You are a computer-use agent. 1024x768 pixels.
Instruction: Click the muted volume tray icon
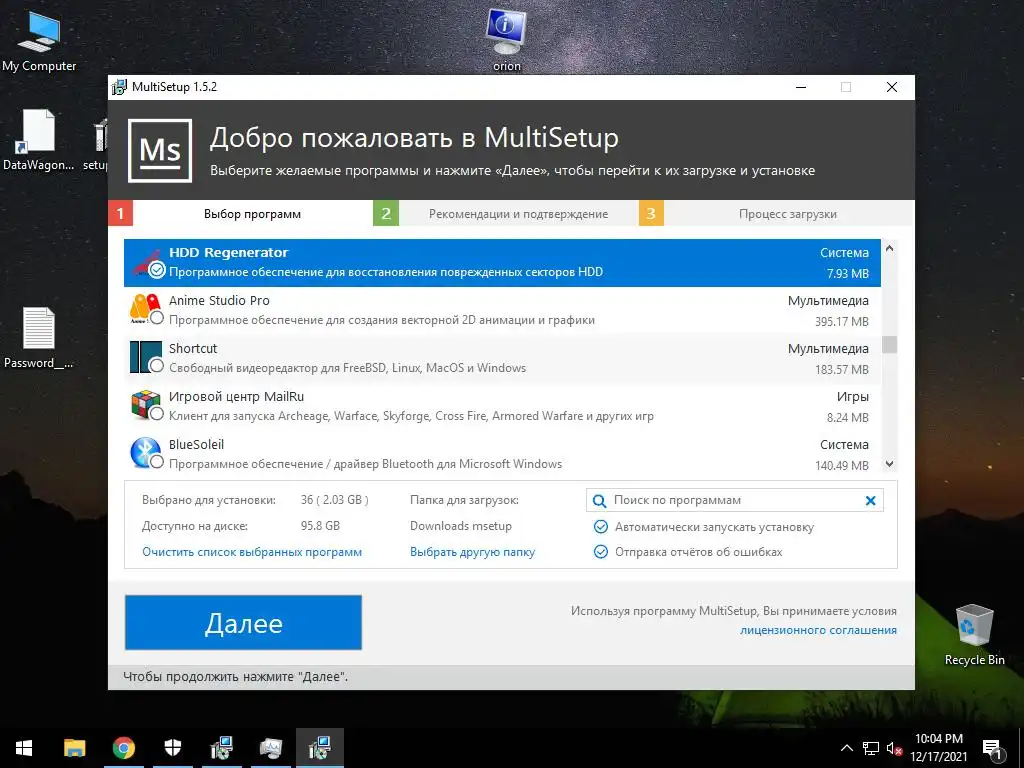pyautogui.click(x=895, y=748)
